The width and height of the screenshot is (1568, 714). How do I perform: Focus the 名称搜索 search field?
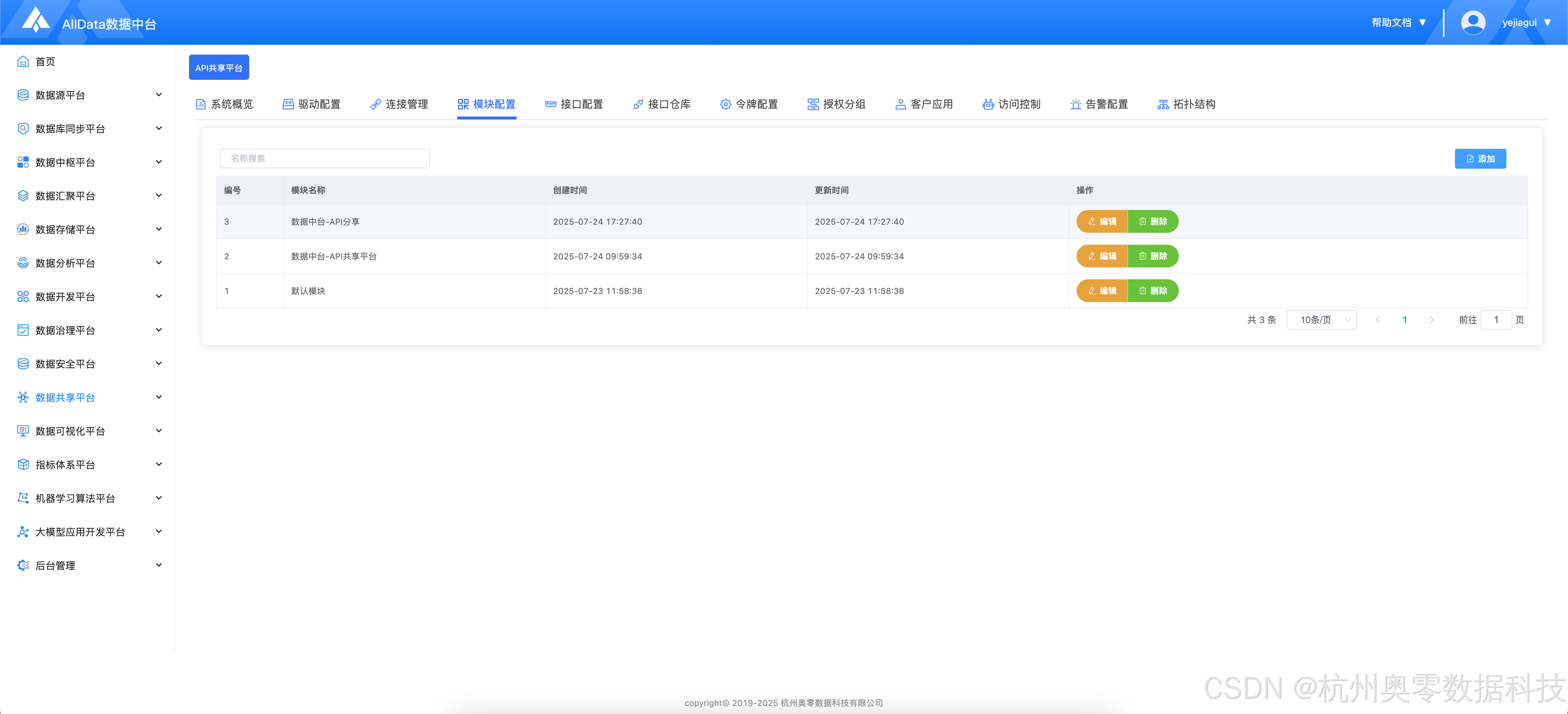[x=324, y=159]
